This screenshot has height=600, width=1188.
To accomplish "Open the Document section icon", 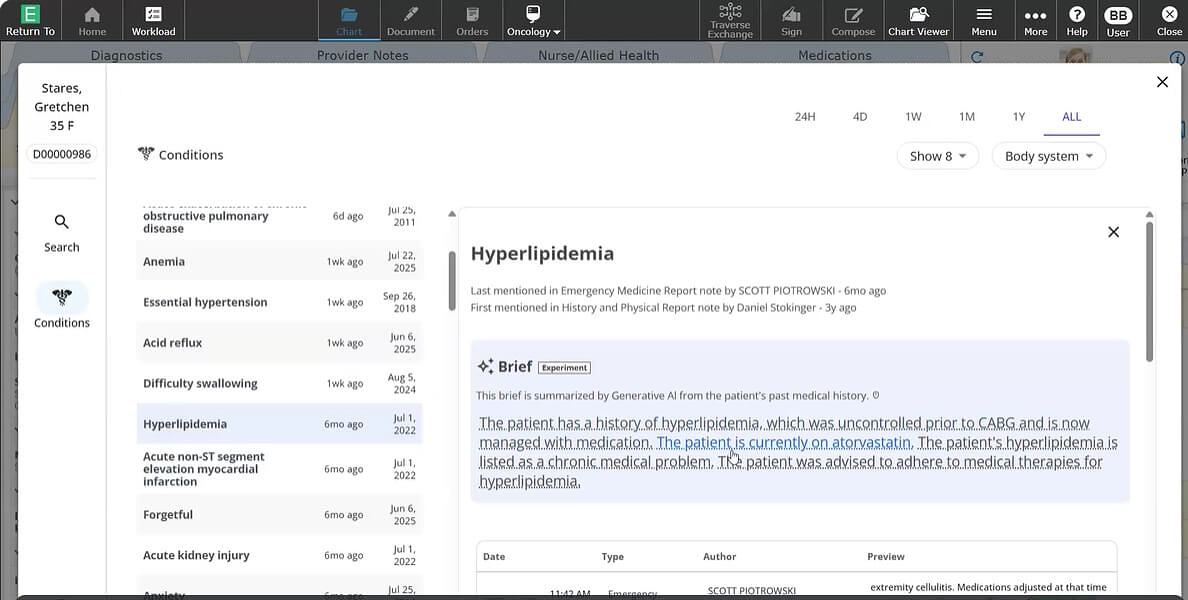I will pyautogui.click(x=411, y=20).
